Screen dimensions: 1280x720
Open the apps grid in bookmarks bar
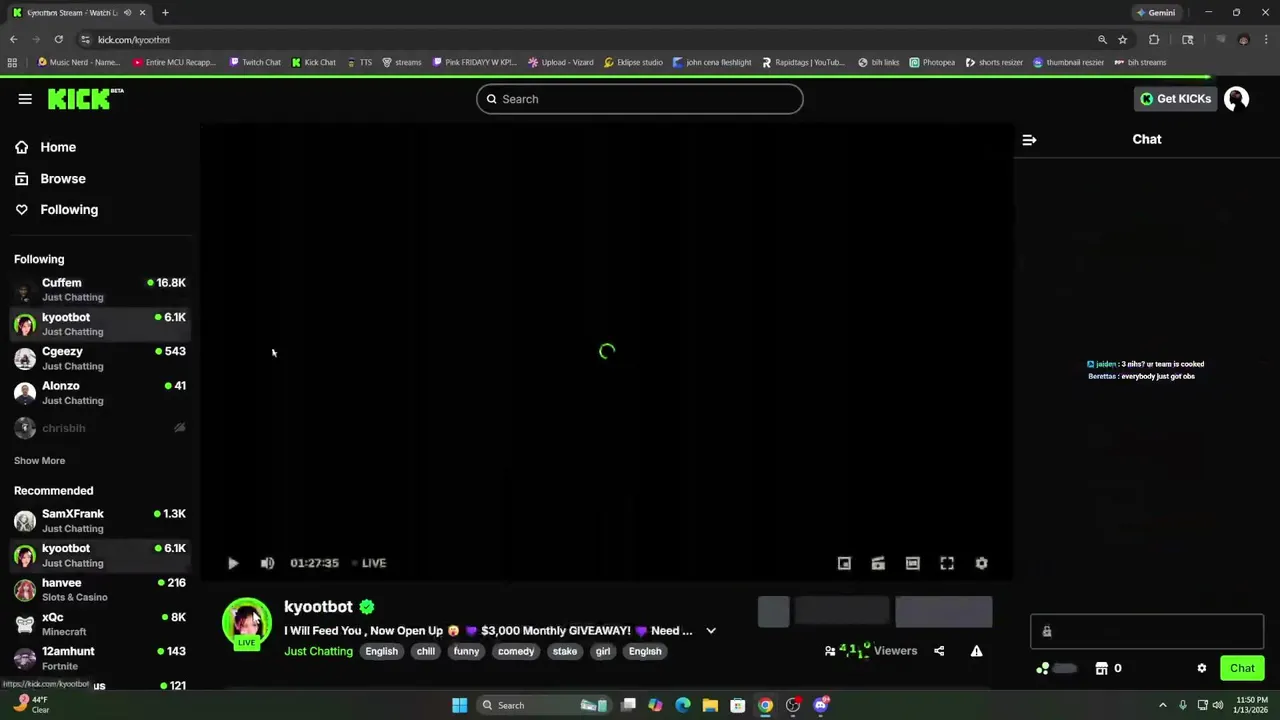click(x=12, y=62)
